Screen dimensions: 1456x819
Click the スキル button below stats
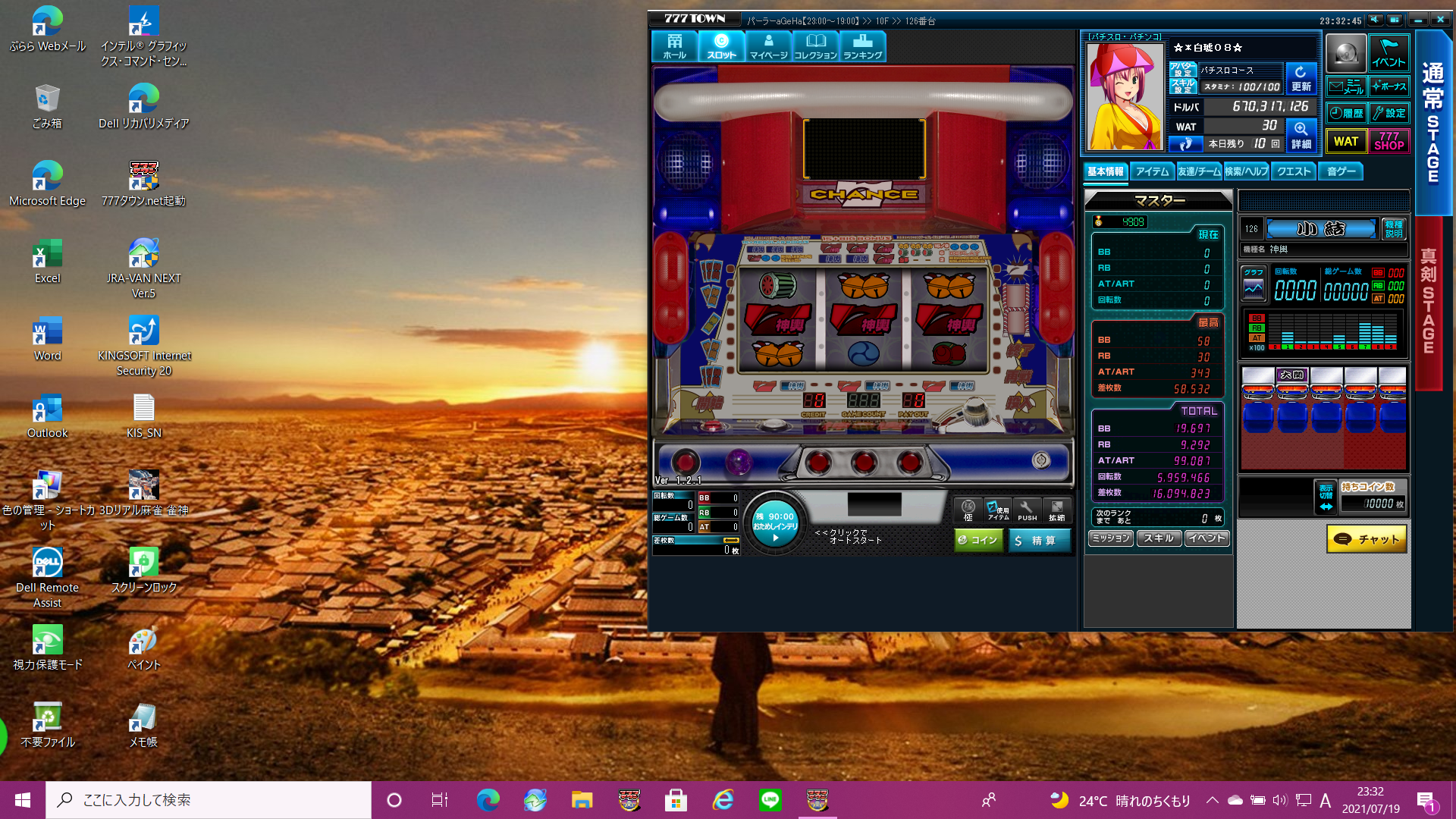(1159, 538)
